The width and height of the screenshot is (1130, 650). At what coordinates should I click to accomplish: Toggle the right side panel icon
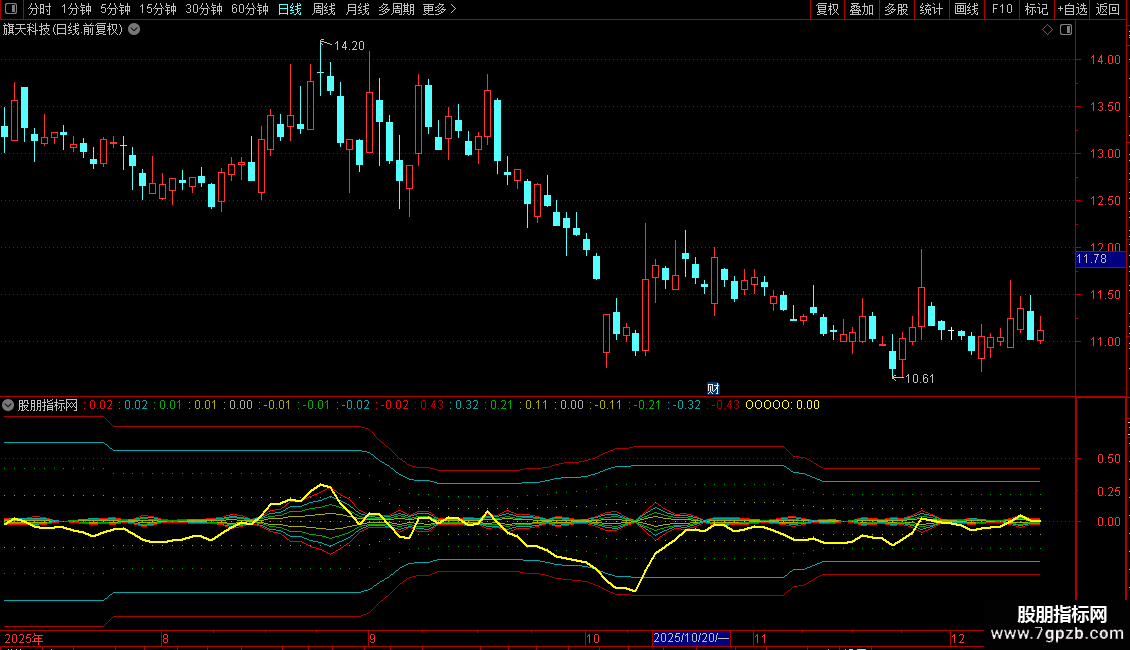pyautogui.click(x=1065, y=29)
